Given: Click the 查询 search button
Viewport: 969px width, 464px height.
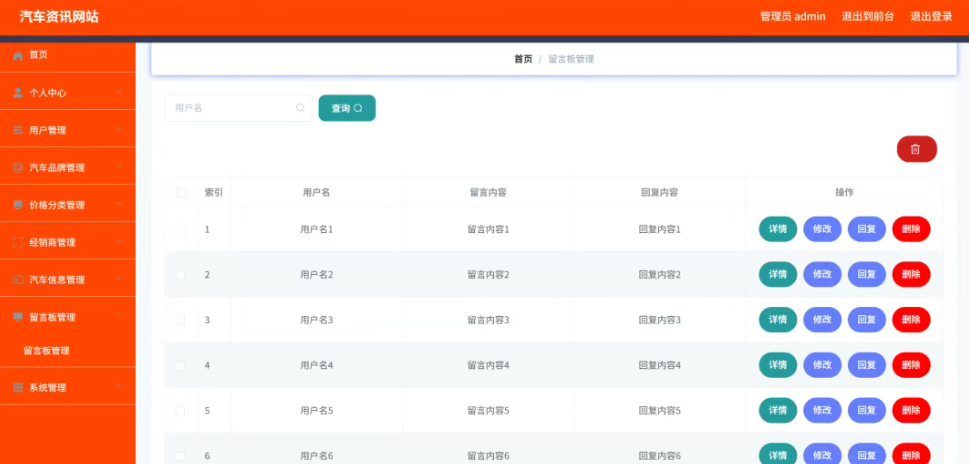Looking at the screenshot, I should click(x=347, y=108).
